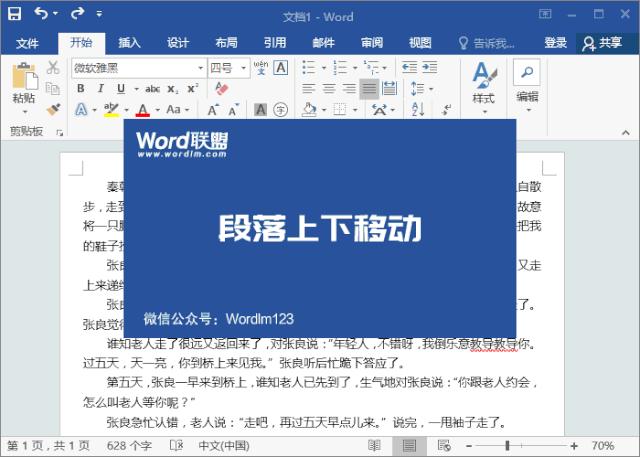Toggle subscript formatting

coord(173,89)
